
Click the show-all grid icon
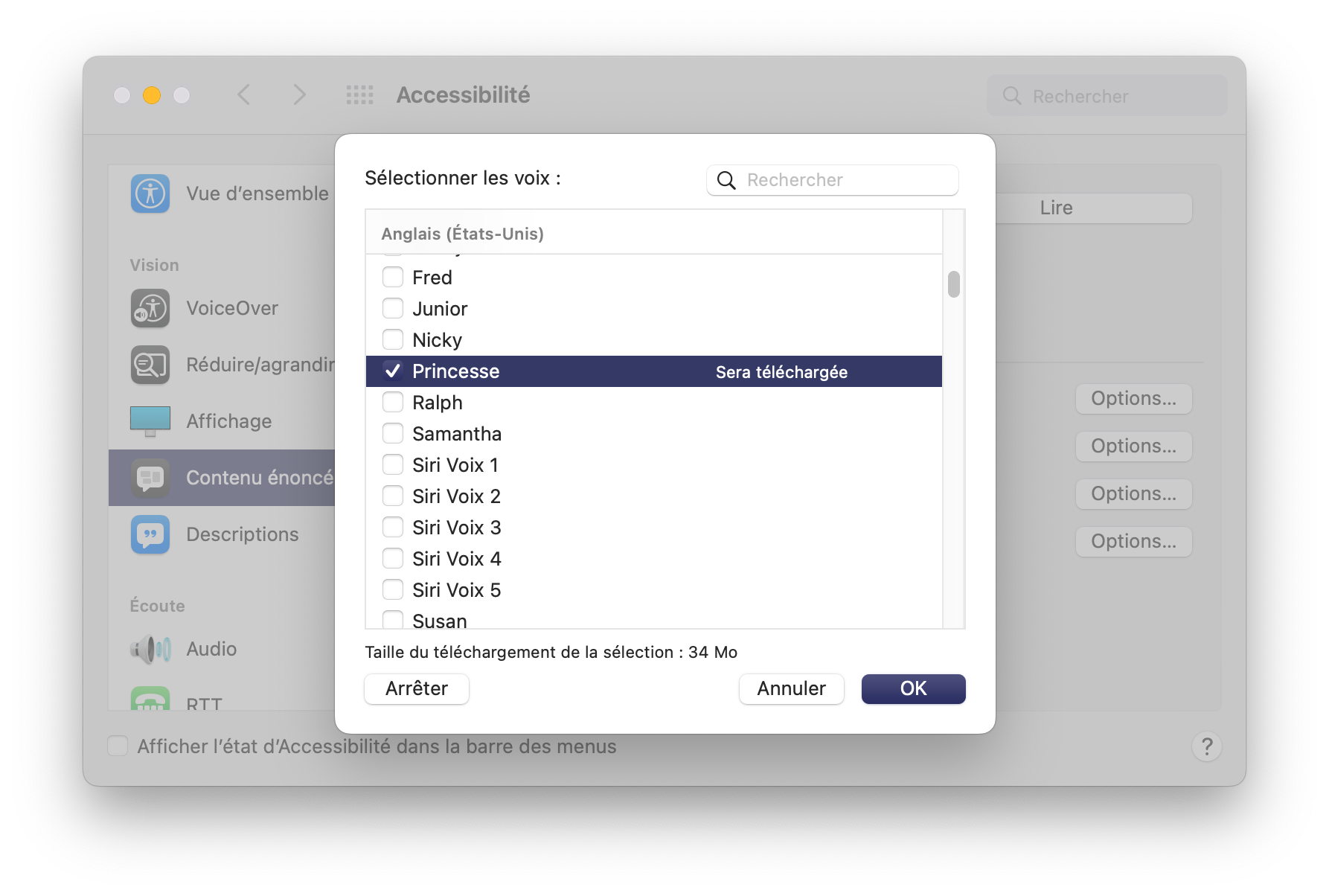click(360, 95)
